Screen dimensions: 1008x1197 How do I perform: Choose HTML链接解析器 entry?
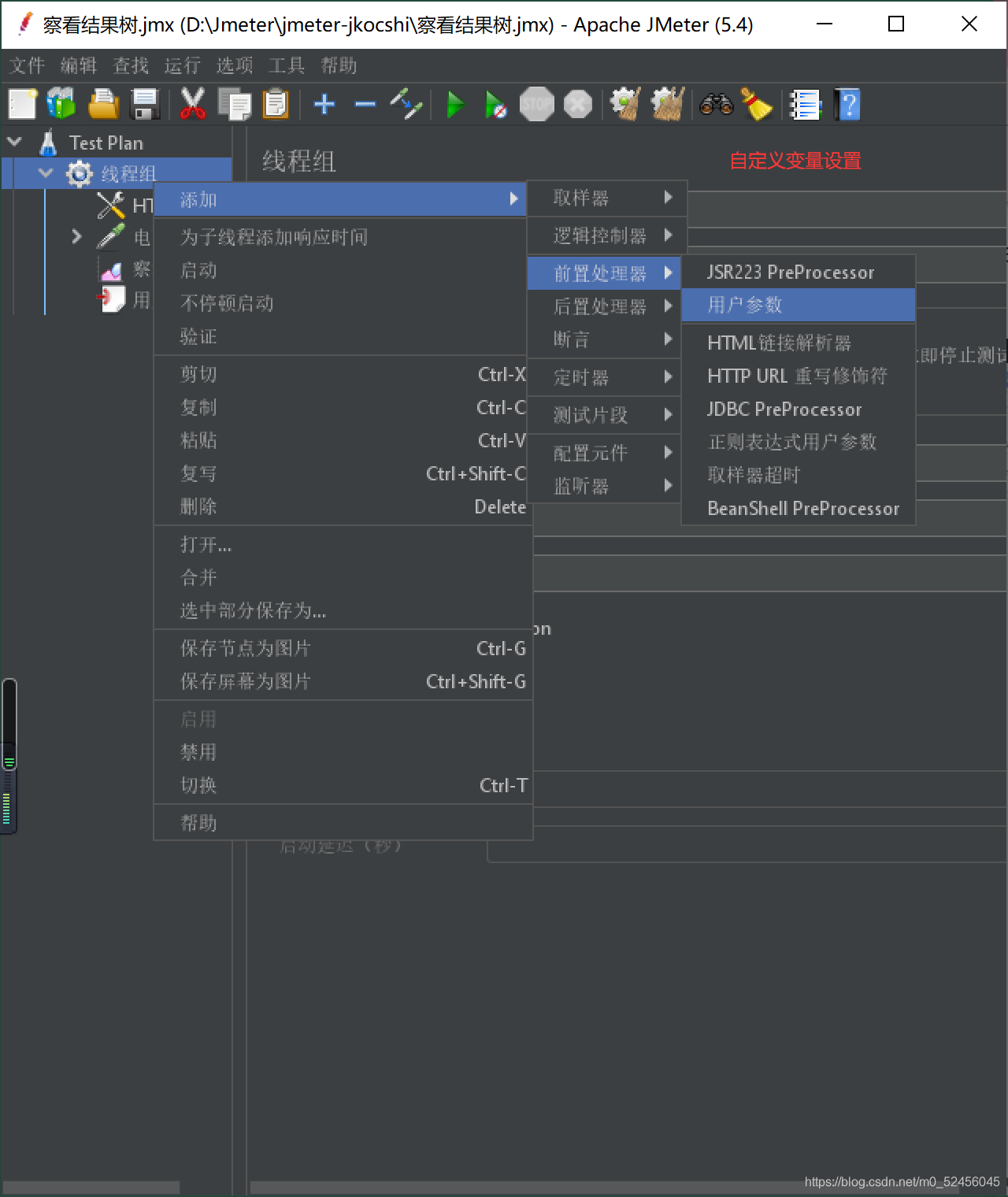tap(799, 343)
